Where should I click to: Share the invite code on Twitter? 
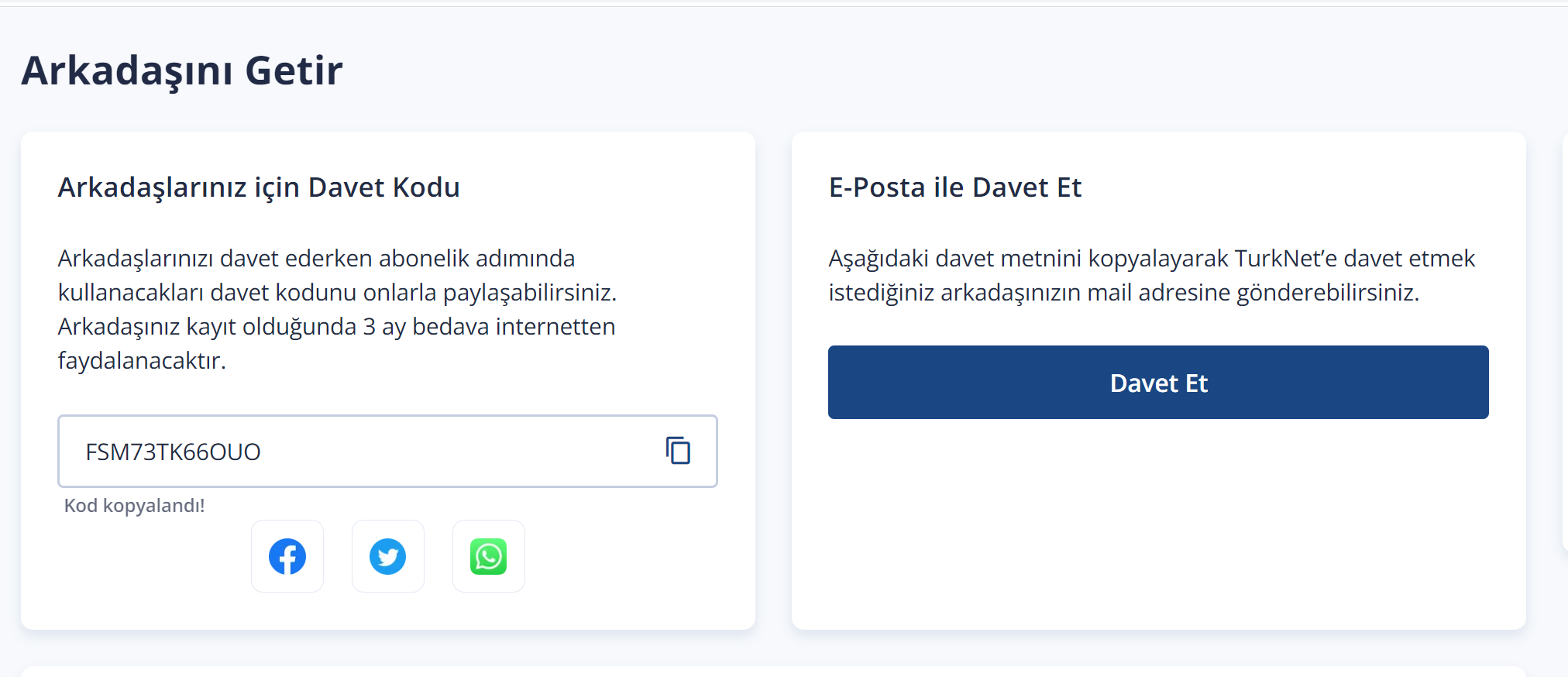(x=388, y=556)
